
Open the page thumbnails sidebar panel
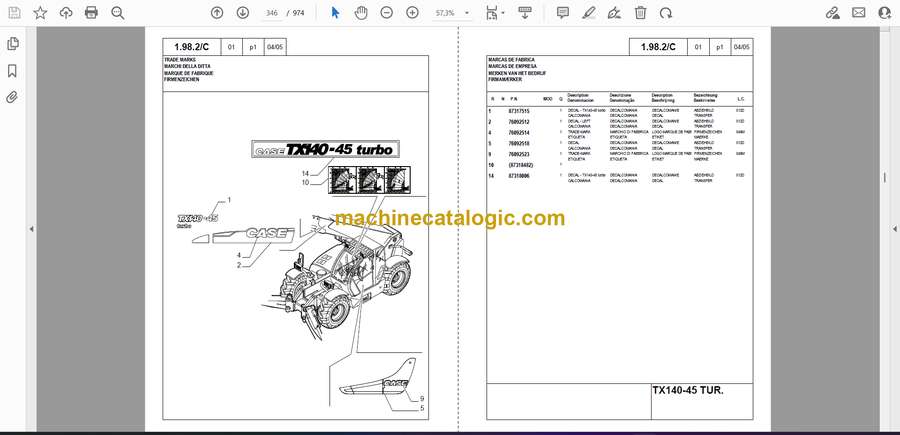[x=13, y=44]
